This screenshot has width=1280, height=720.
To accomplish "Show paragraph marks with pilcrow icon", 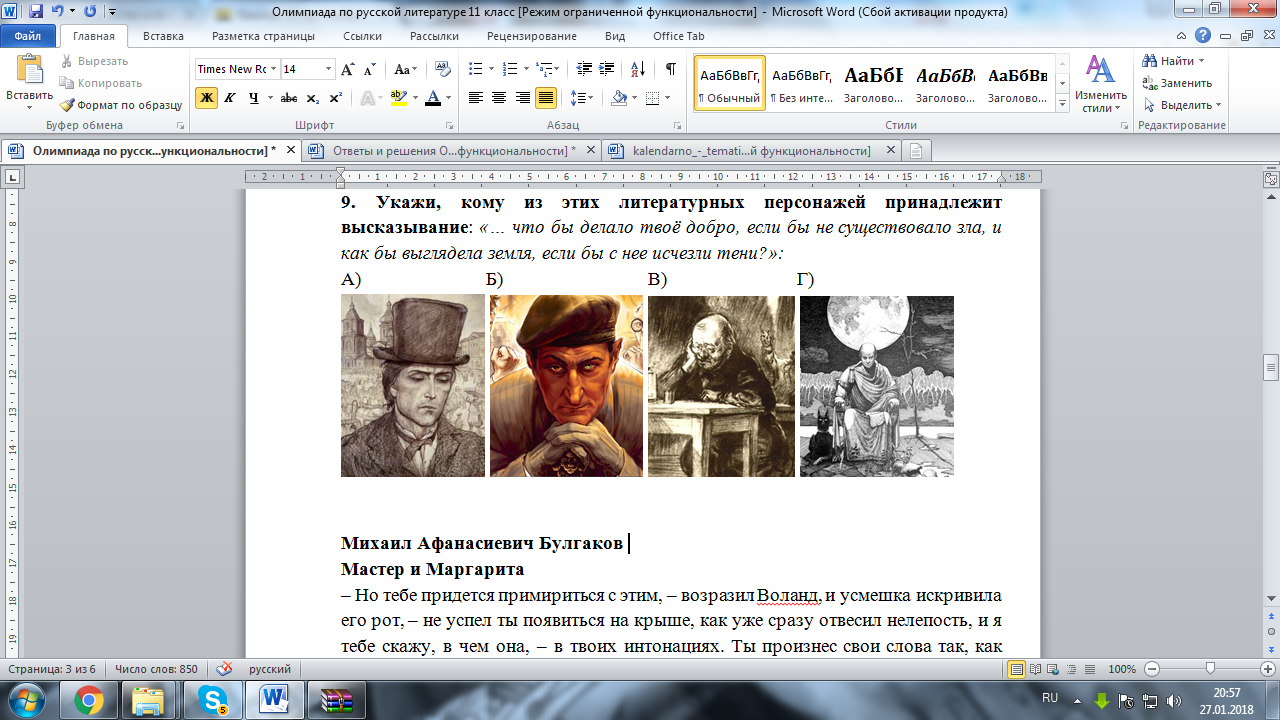I will tap(670, 69).
